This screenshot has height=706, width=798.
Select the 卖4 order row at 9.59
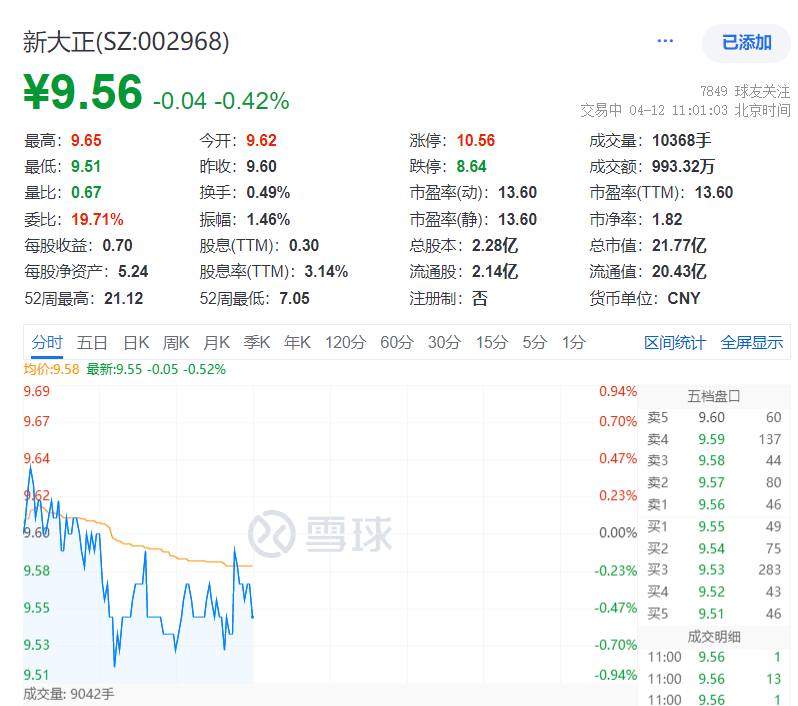(x=714, y=439)
